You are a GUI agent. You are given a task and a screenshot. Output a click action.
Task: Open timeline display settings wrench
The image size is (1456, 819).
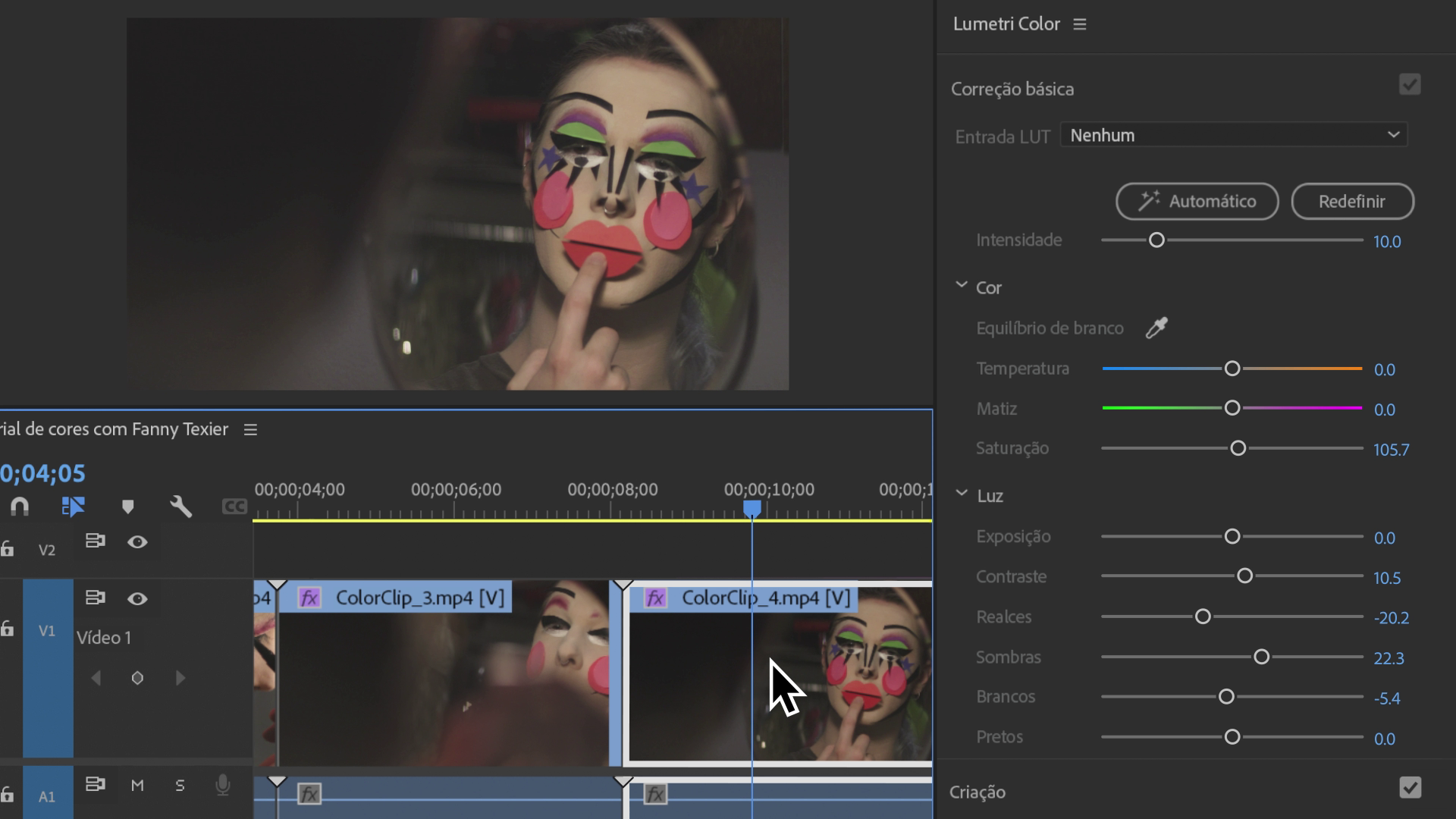[180, 506]
